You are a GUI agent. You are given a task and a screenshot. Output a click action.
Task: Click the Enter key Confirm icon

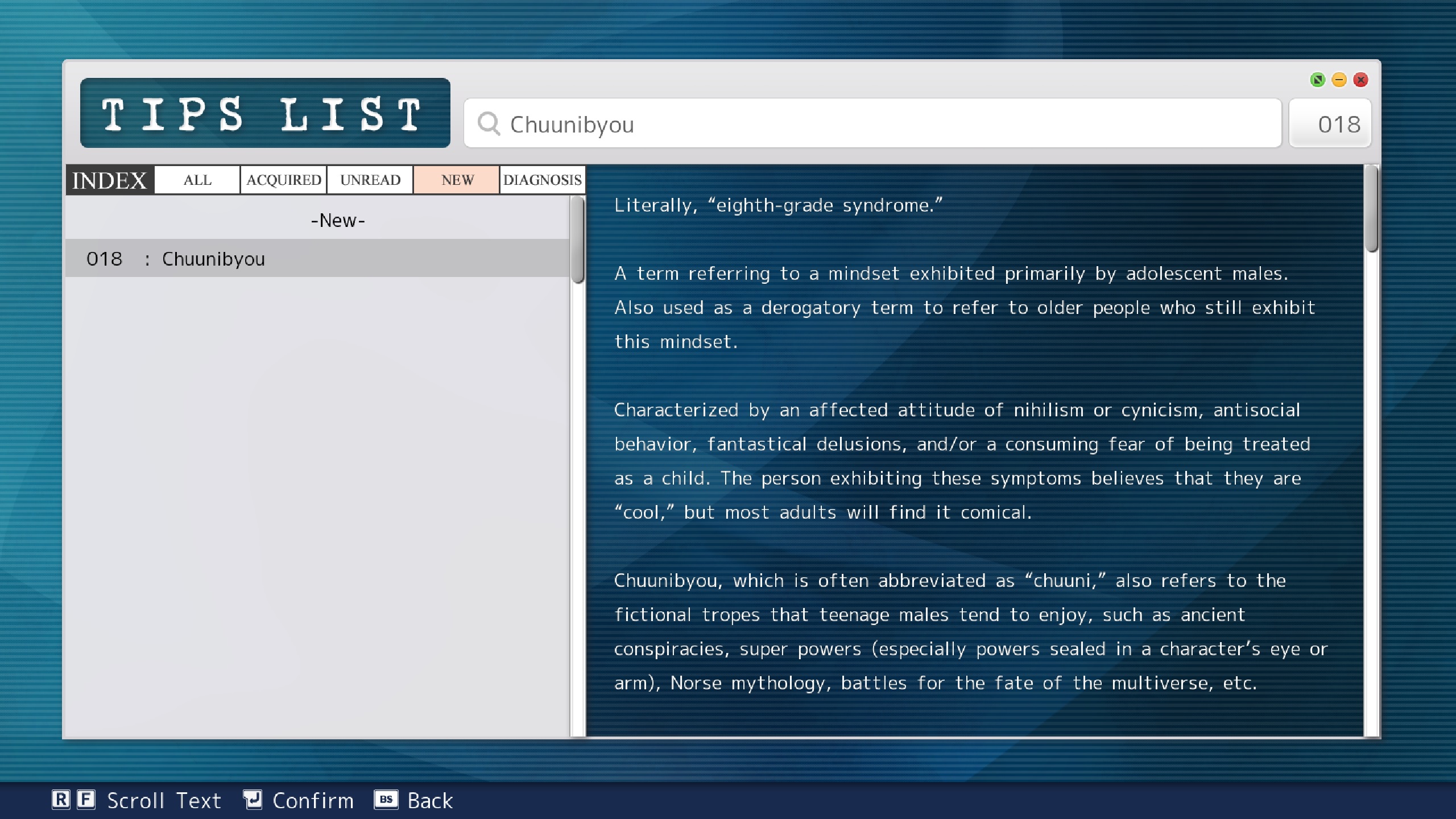click(x=253, y=800)
